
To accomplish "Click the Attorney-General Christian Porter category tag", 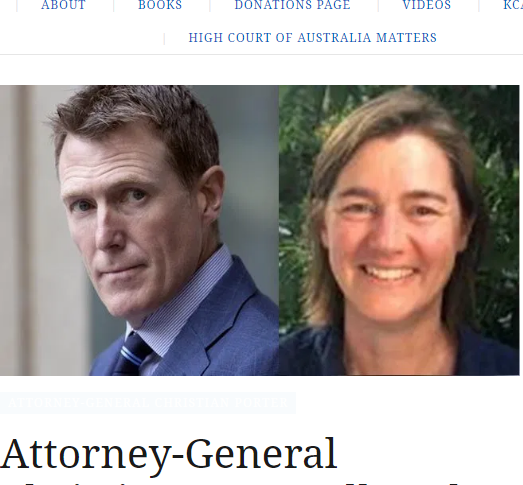I will [x=148, y=403].
